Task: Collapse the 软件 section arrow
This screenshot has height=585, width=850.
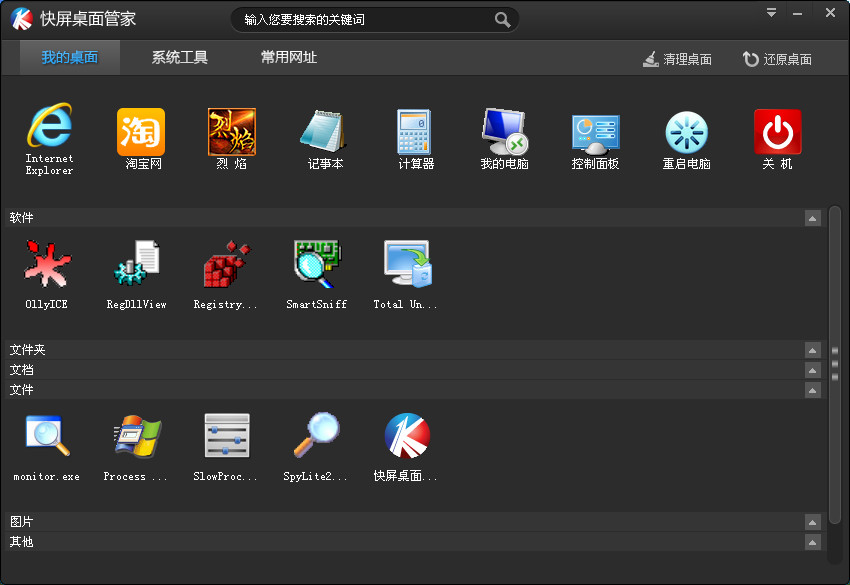Action: click(812, 218)
